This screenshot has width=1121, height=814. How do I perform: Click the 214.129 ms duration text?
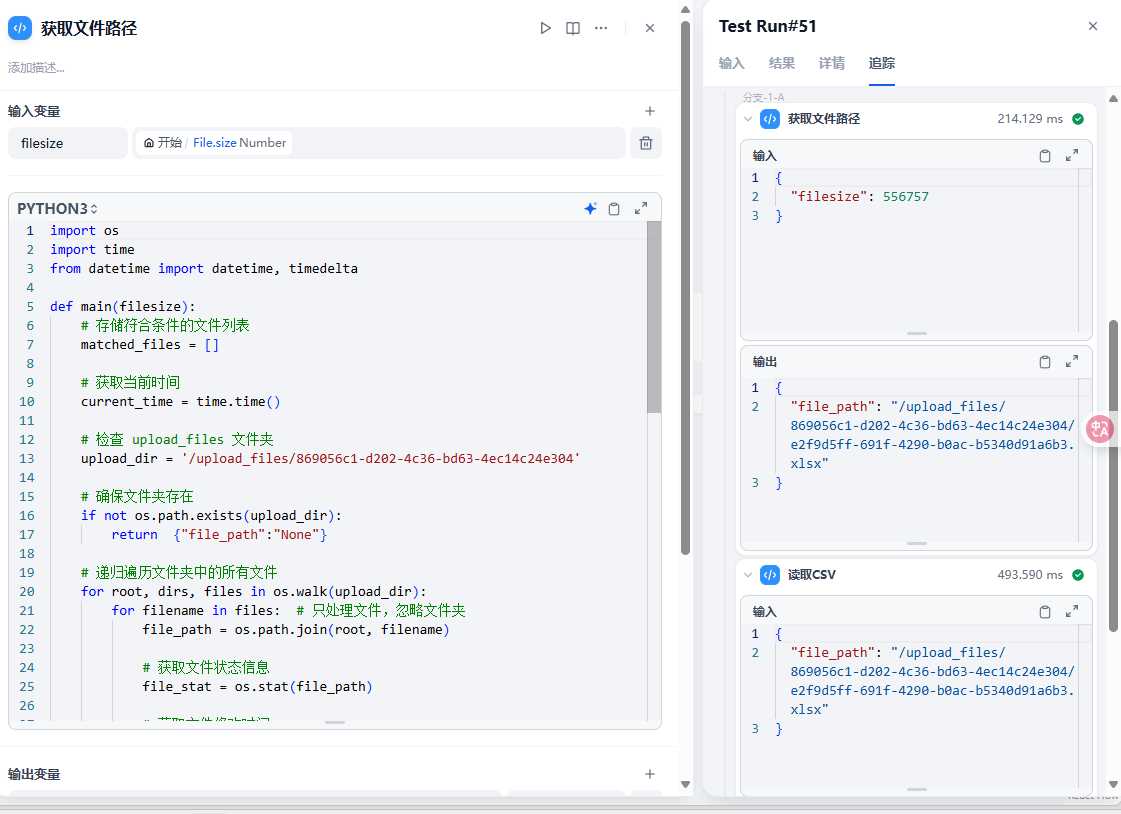pyautogui.click(x=1030, y=119)
